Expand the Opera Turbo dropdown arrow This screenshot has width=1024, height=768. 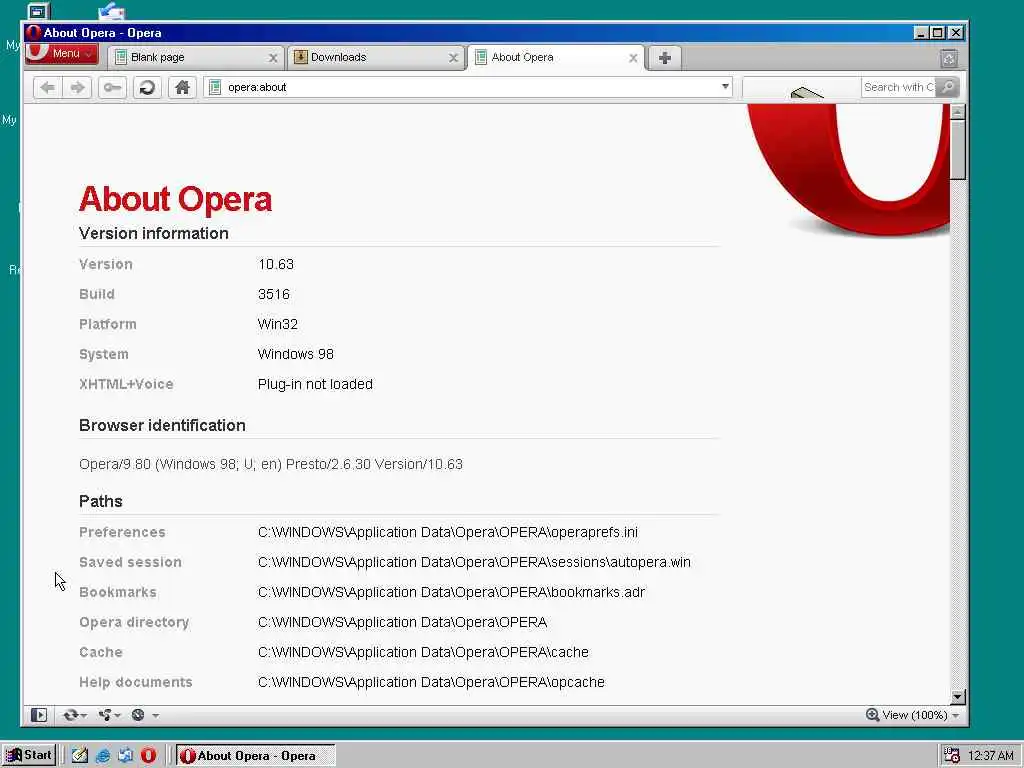[x=155, y=716]
